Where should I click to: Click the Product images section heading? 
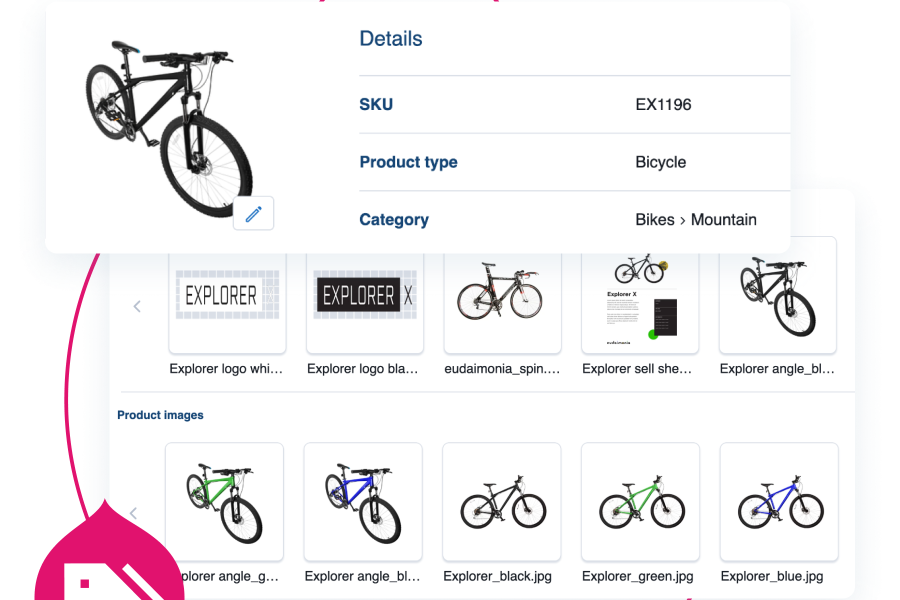pyautogui.click(x=160, y=415)
